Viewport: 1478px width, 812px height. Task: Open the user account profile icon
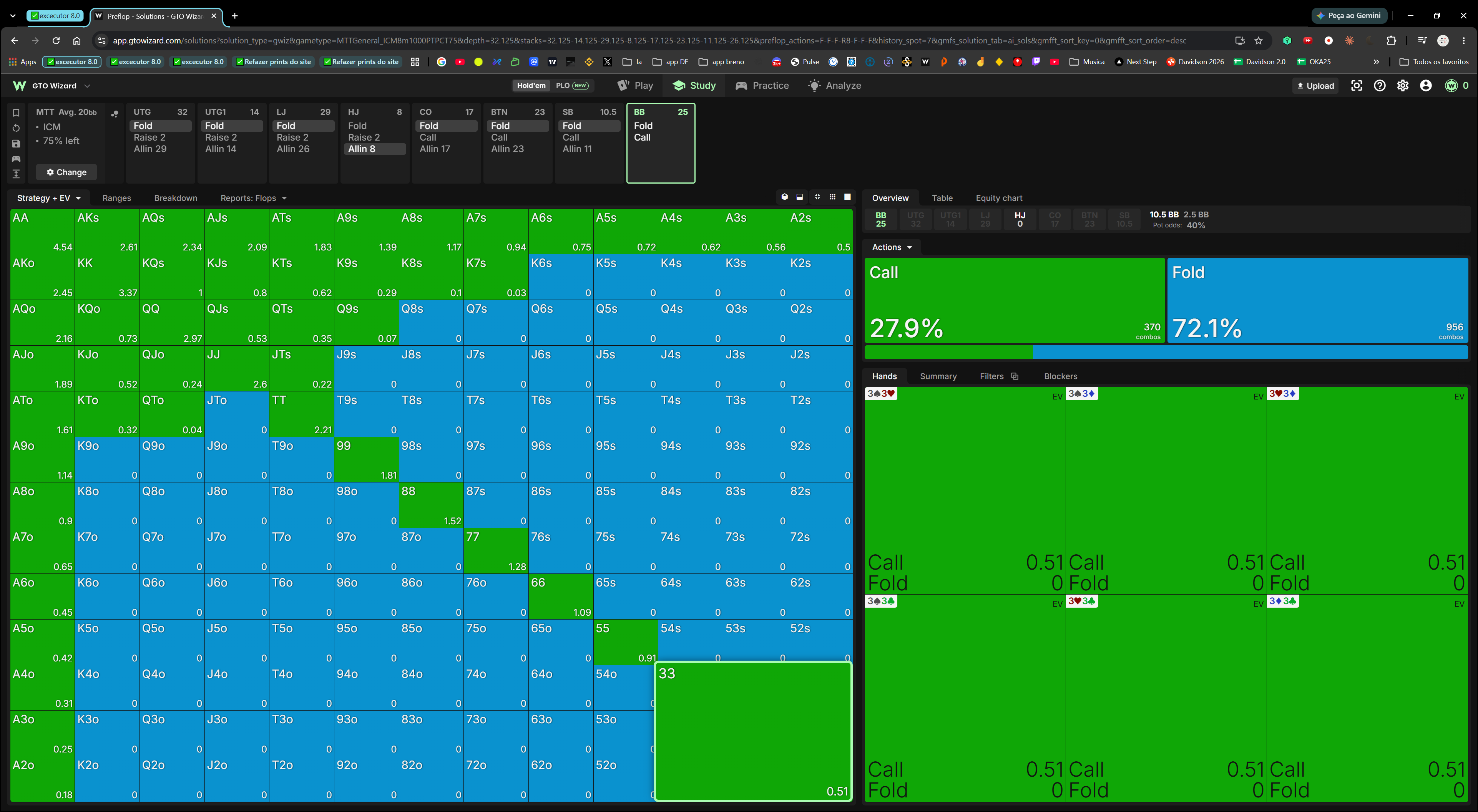[1426, 85]
